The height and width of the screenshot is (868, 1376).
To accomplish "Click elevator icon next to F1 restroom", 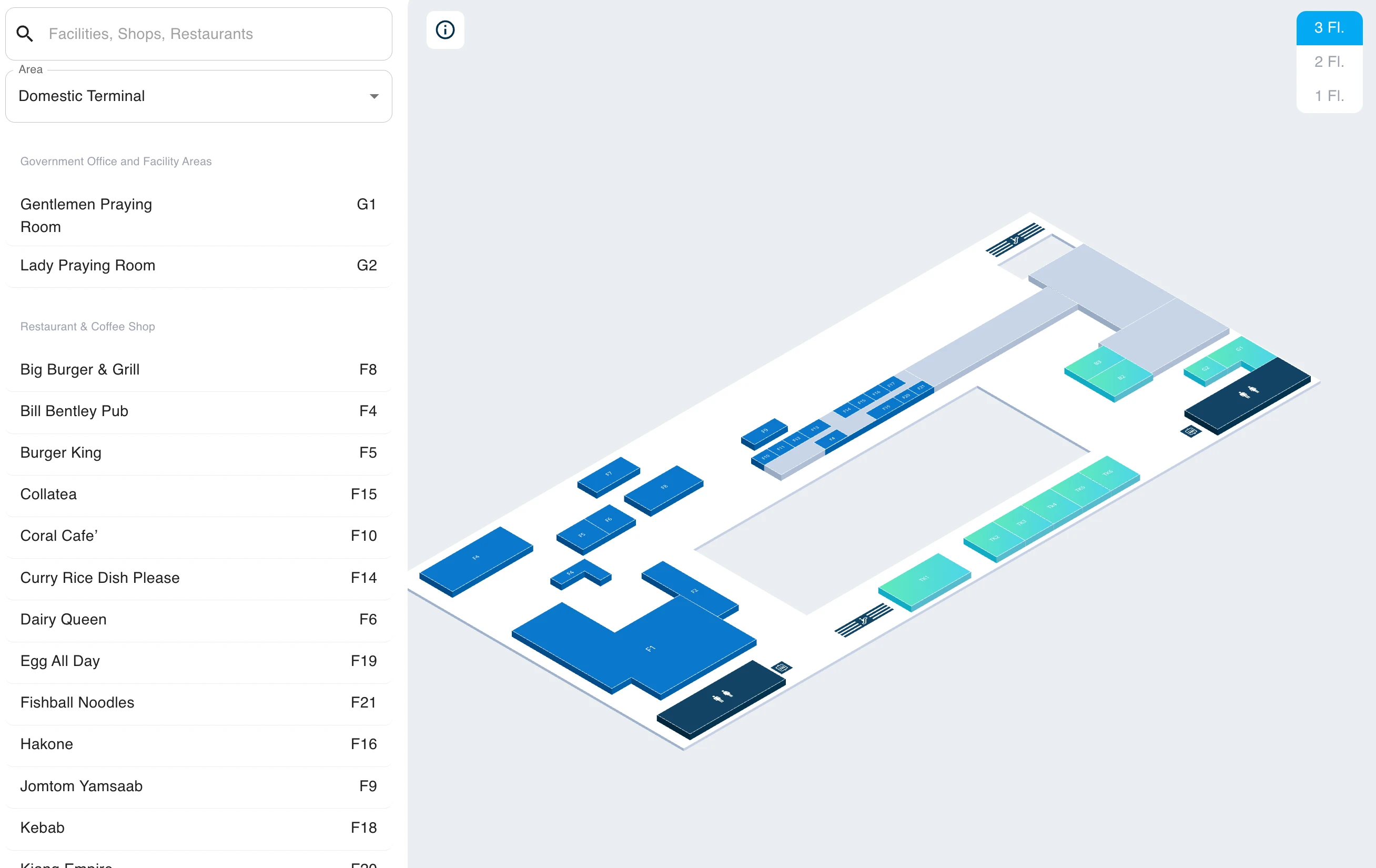I will 782,667.
